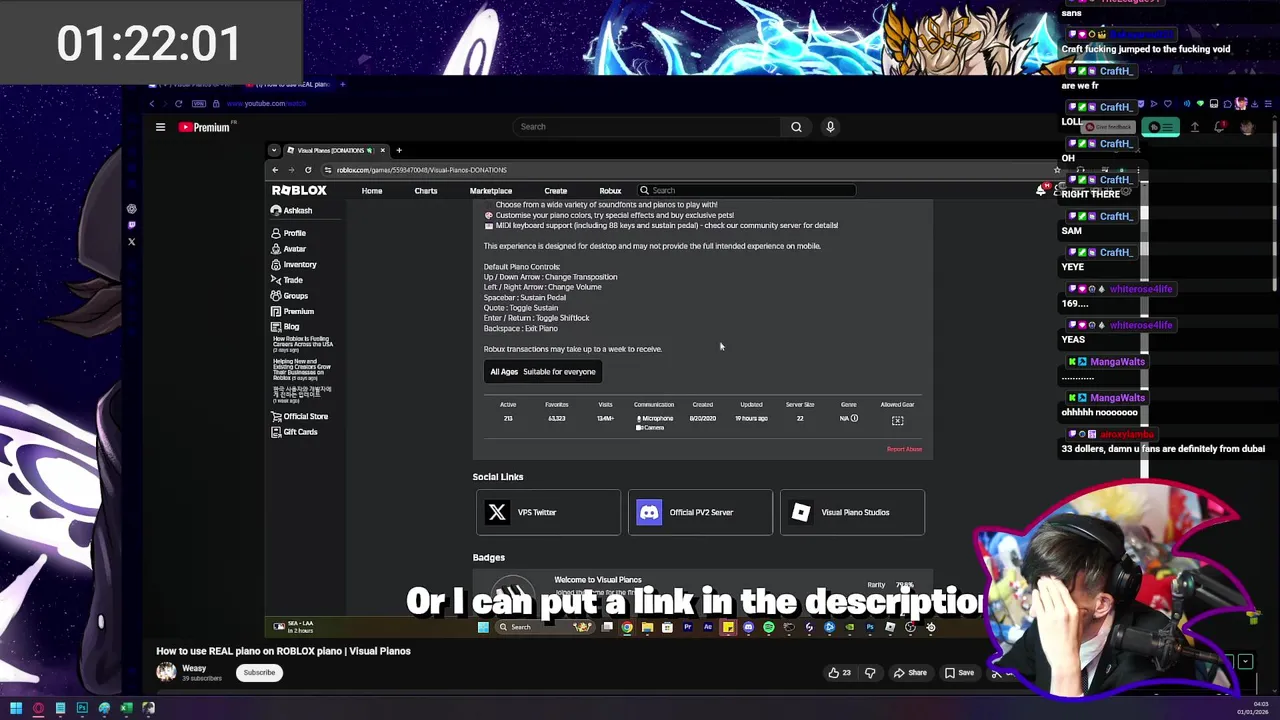Open the Ashkash user profile entry

click(x=291, y=211)
